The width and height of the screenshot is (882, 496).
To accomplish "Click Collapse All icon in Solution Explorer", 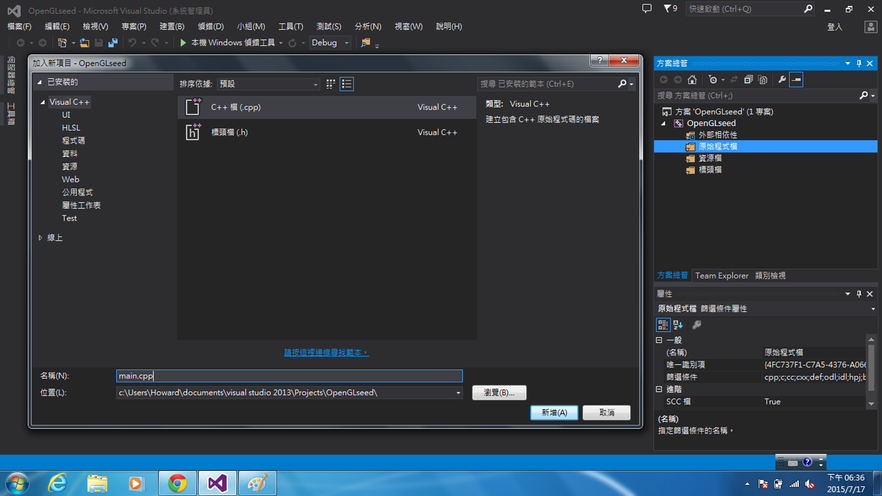I will tap(748, 80).
